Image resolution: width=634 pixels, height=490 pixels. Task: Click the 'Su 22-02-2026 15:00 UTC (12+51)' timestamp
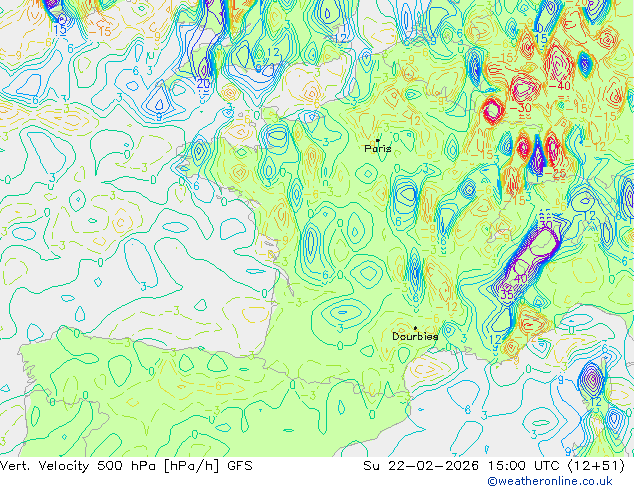coord(494,466)
